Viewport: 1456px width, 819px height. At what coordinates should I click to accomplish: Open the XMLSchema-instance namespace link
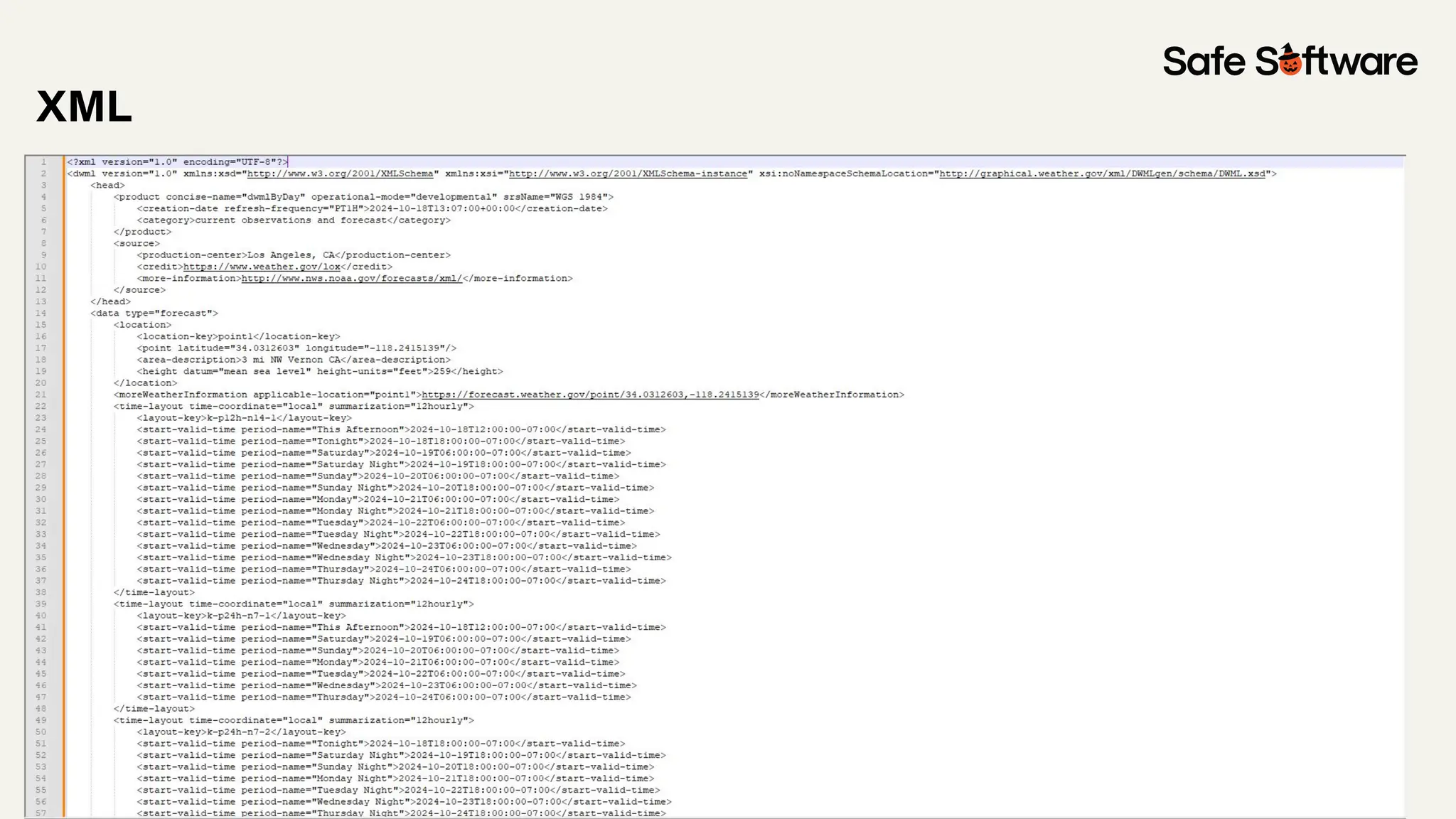[628, 173]
